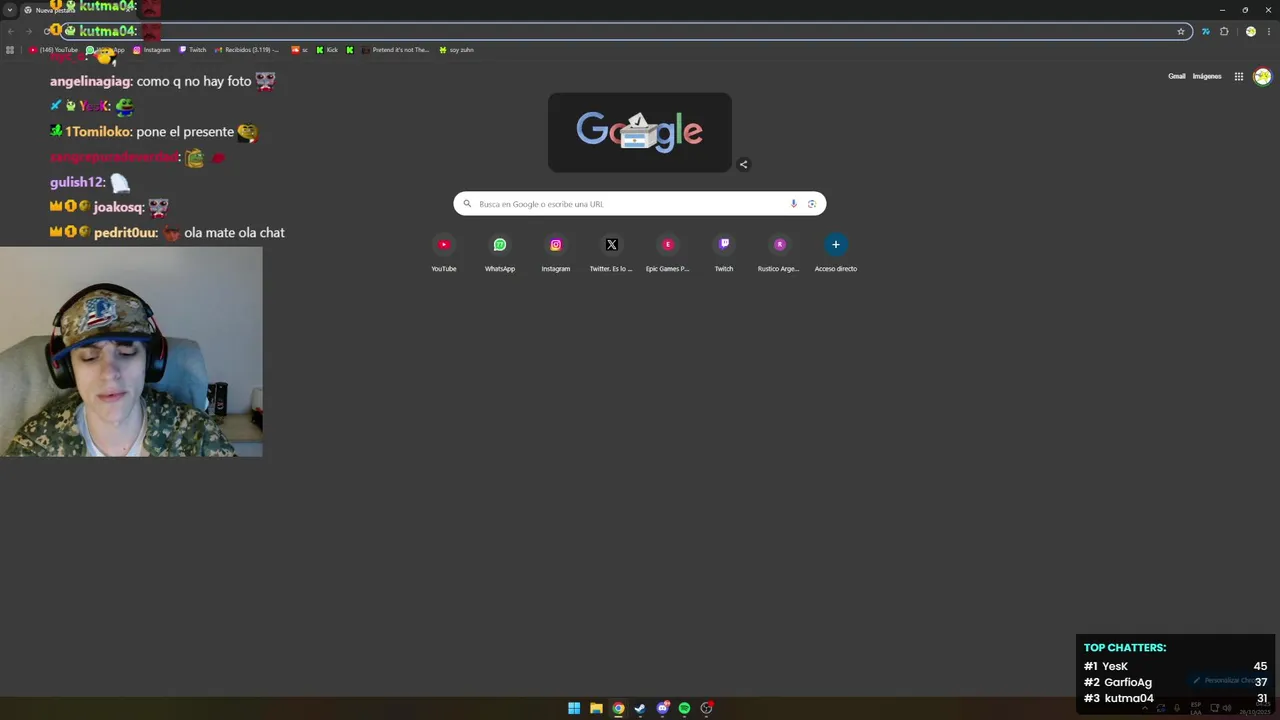This screenshot has height=720, width=1280.
Task: Open the Epic Games shortcut tile
Action: (668, 253)
